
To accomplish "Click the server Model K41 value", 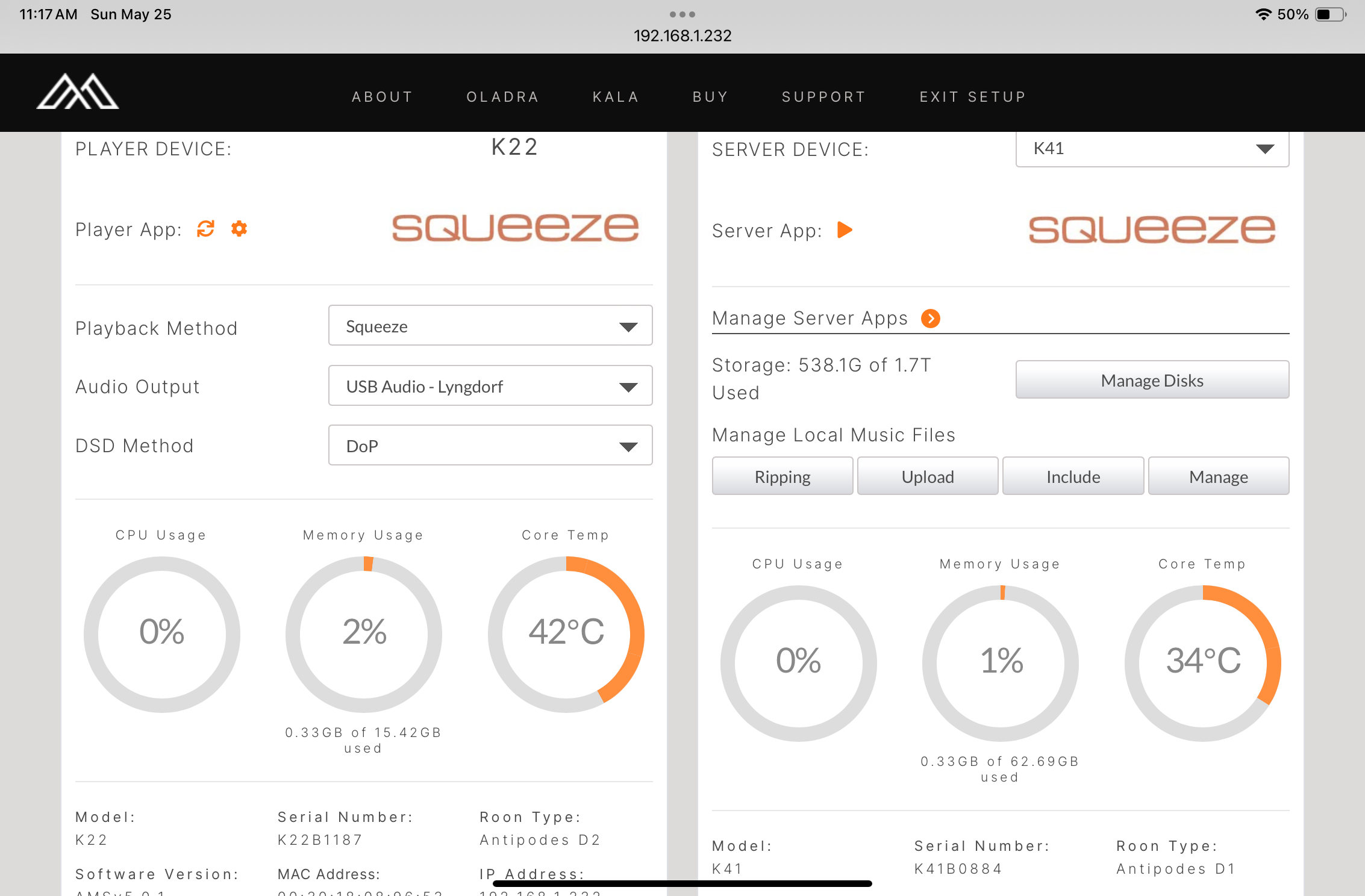I will click(x=727, y=868).
